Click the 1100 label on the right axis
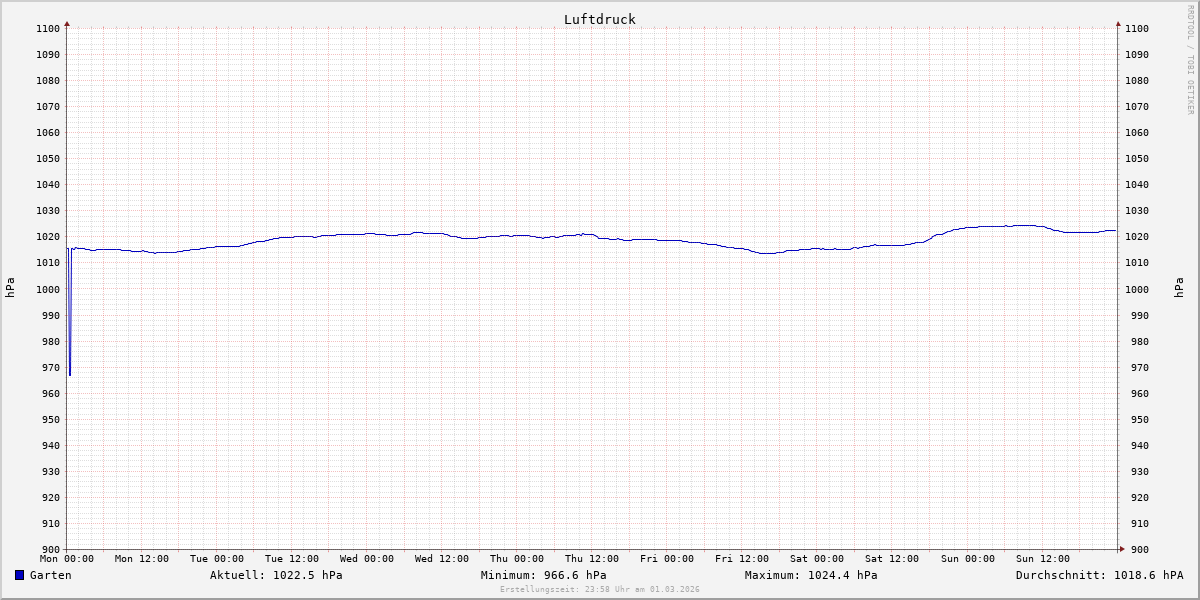 pos(1136,28)
